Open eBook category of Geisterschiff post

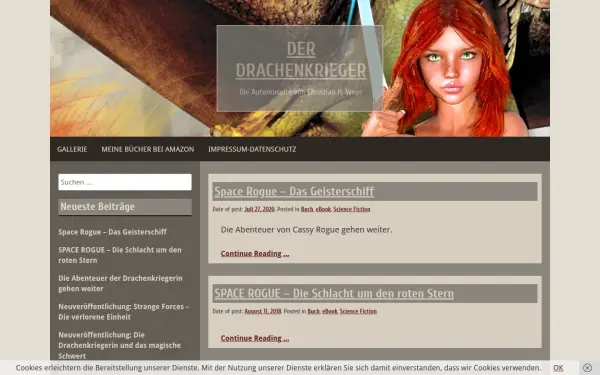tap(323, 209)
